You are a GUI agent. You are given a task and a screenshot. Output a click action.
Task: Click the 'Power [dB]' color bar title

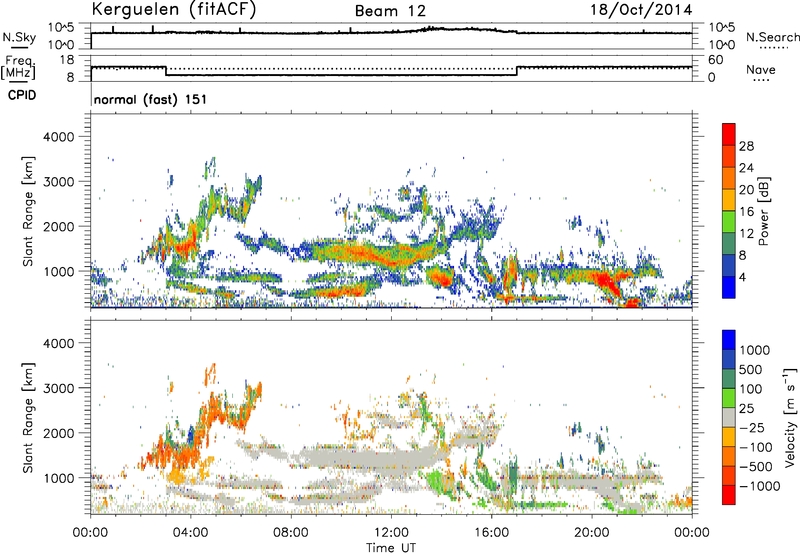[763, 211]
